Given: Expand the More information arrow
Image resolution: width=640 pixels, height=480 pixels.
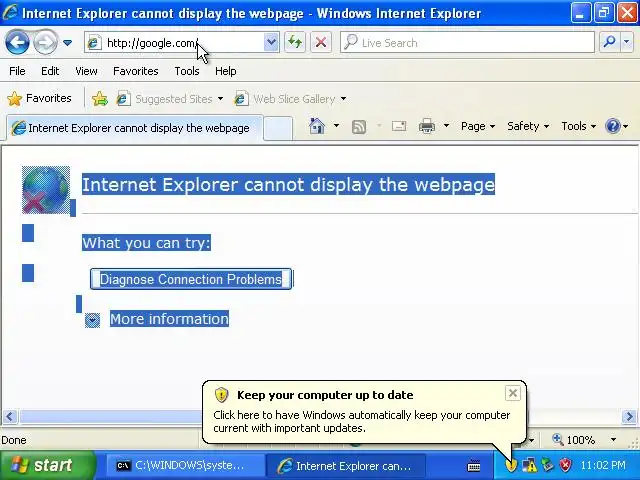Looking at the screenshot, I should click(x=92, y=320).
